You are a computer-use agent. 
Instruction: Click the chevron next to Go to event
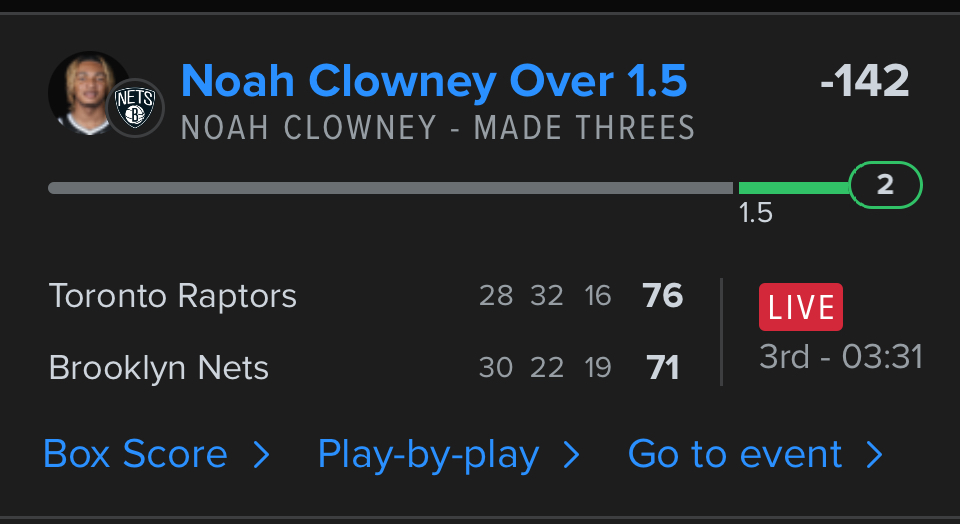point(875,456)
